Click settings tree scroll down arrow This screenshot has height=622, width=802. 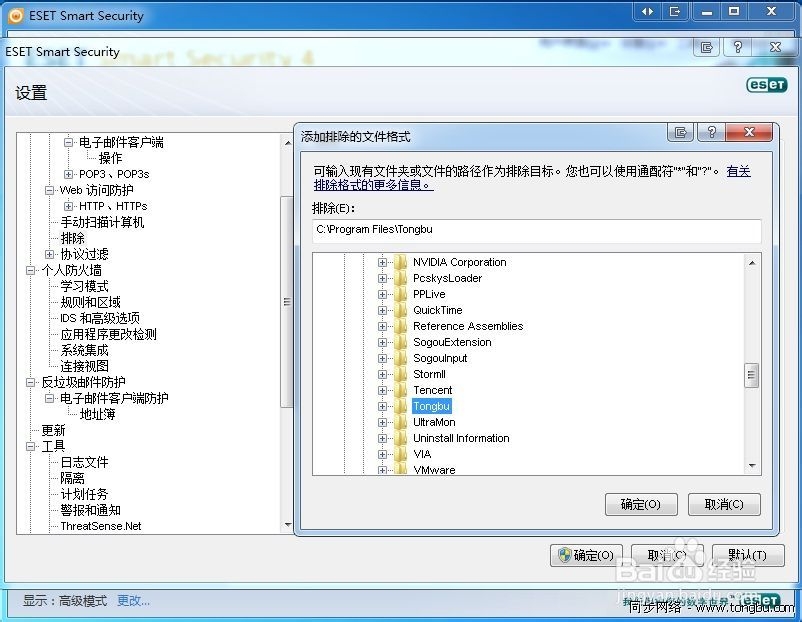[x=287, y=525]
